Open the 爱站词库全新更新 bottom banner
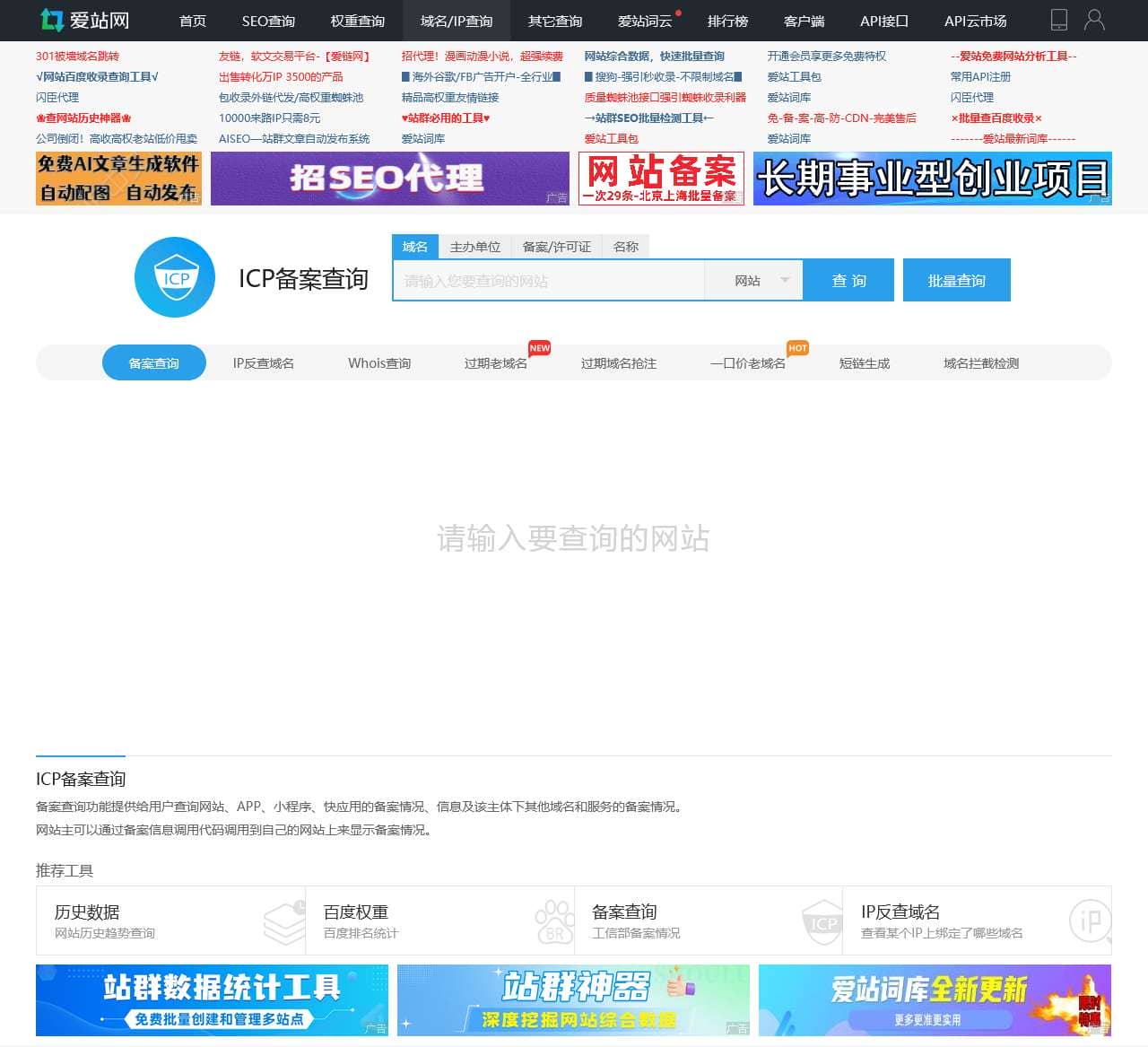Screen dimensions: 1148x1047 (x=935, y=1000)
